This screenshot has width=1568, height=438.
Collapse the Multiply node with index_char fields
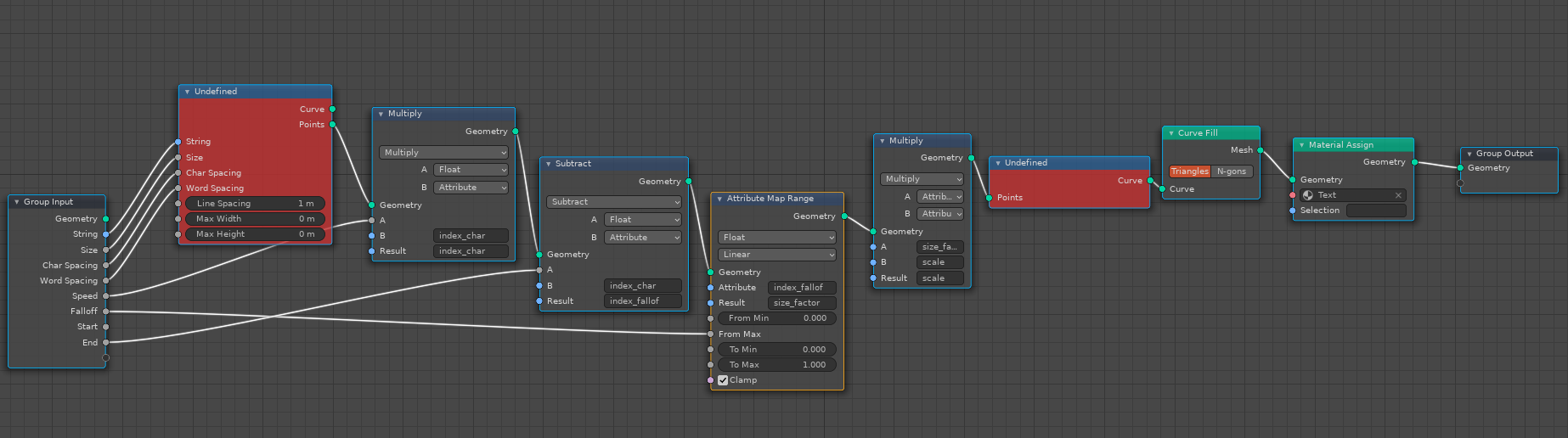tap(381, 114)
